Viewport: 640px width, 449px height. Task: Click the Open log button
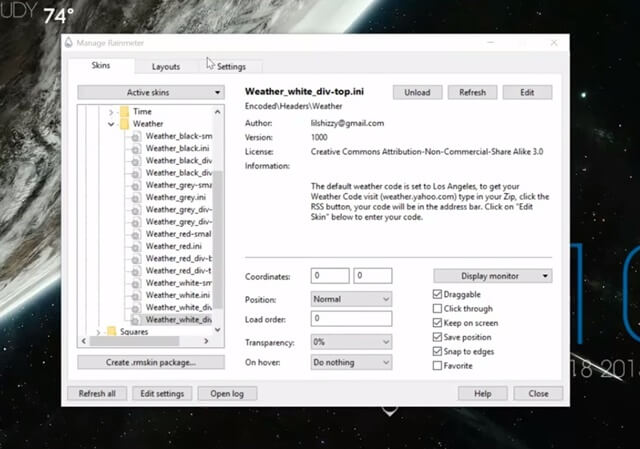[x=227, y=393]
